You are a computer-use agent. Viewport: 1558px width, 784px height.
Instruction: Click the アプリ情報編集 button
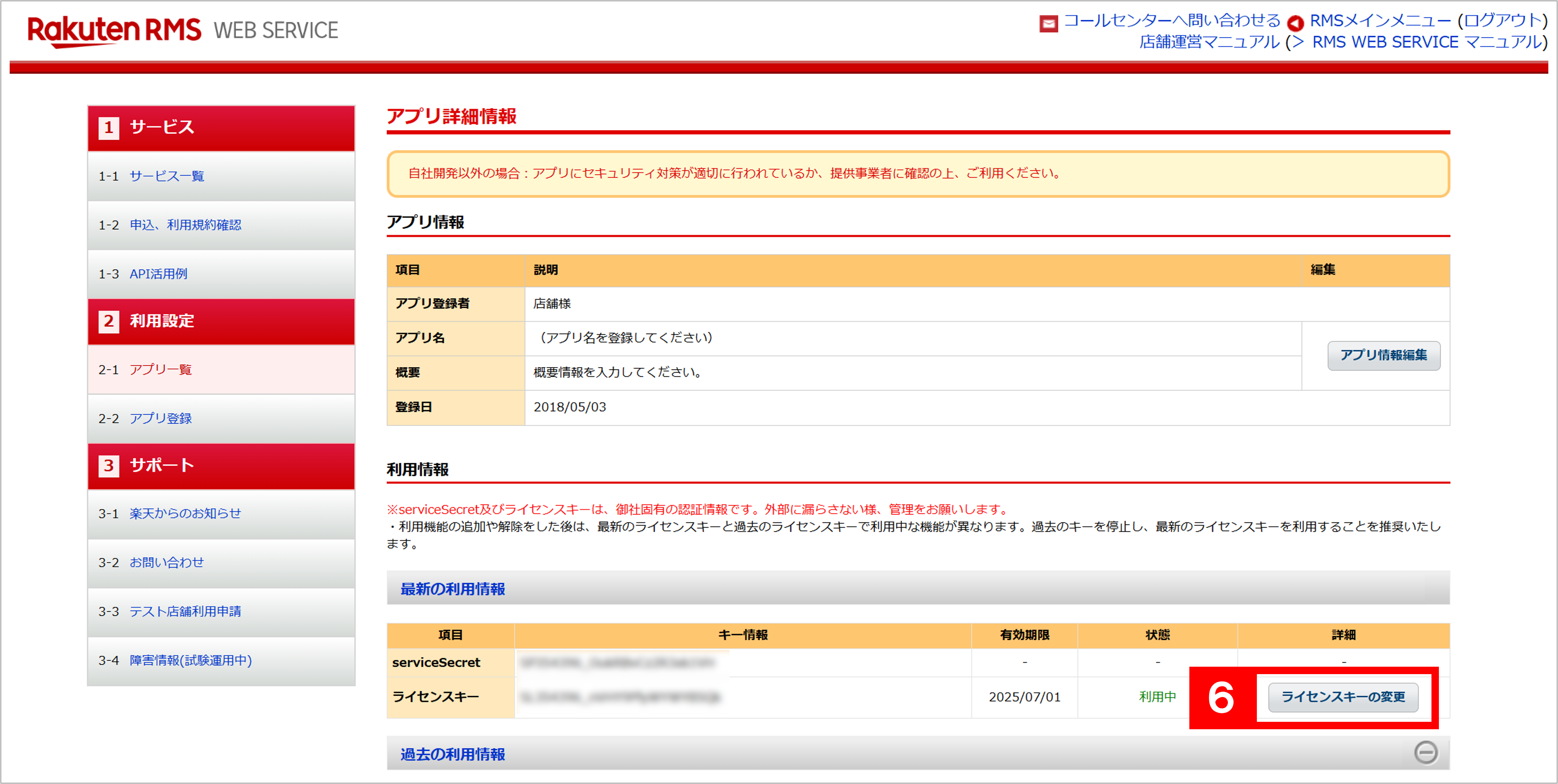click(x=1384, y=355)
